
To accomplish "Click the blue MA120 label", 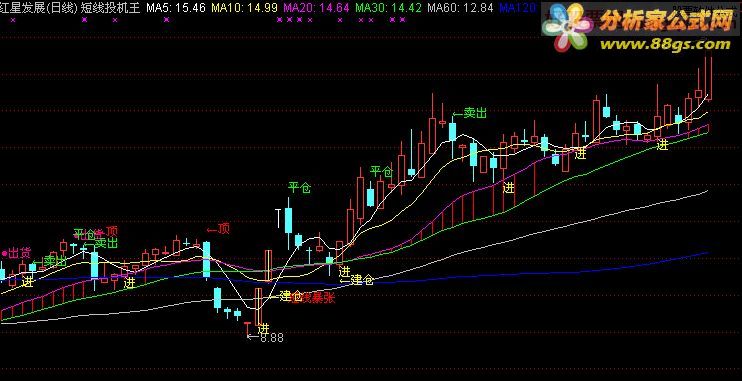I will [x=518, y=8].
